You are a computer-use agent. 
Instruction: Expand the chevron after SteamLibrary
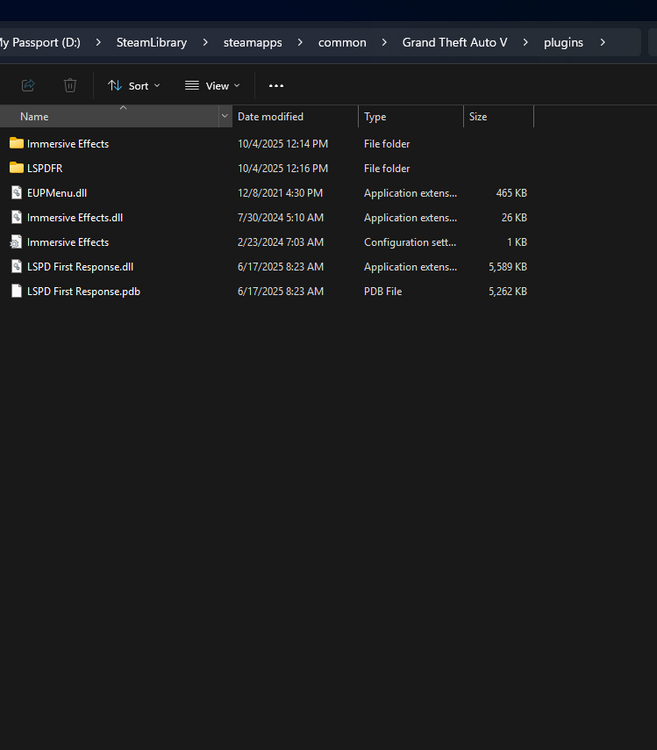pos(205,43)
